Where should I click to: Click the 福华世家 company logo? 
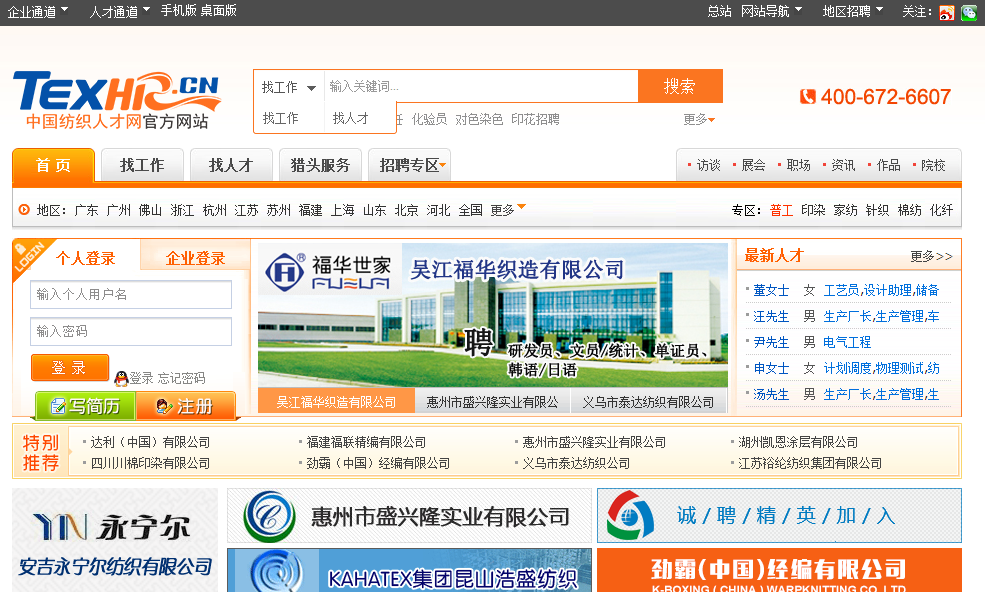point(328,271)
